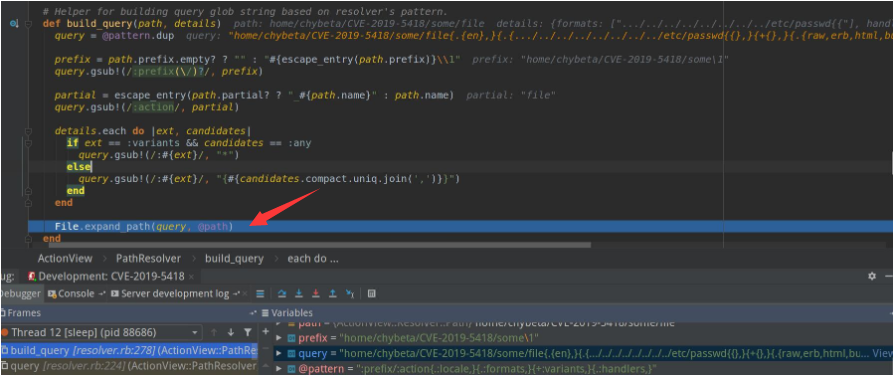Expand the query variable node
Screen dimensions: 893x375
pos(278,353)
